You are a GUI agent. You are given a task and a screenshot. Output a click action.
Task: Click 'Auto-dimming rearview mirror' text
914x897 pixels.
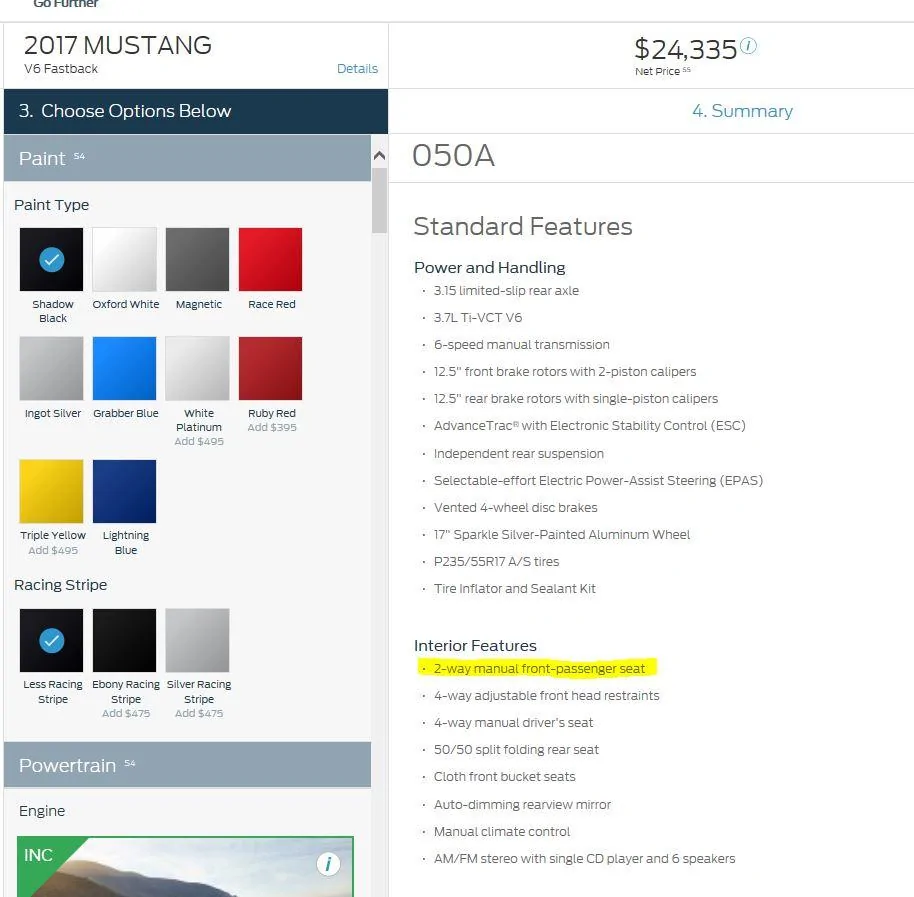522,804
